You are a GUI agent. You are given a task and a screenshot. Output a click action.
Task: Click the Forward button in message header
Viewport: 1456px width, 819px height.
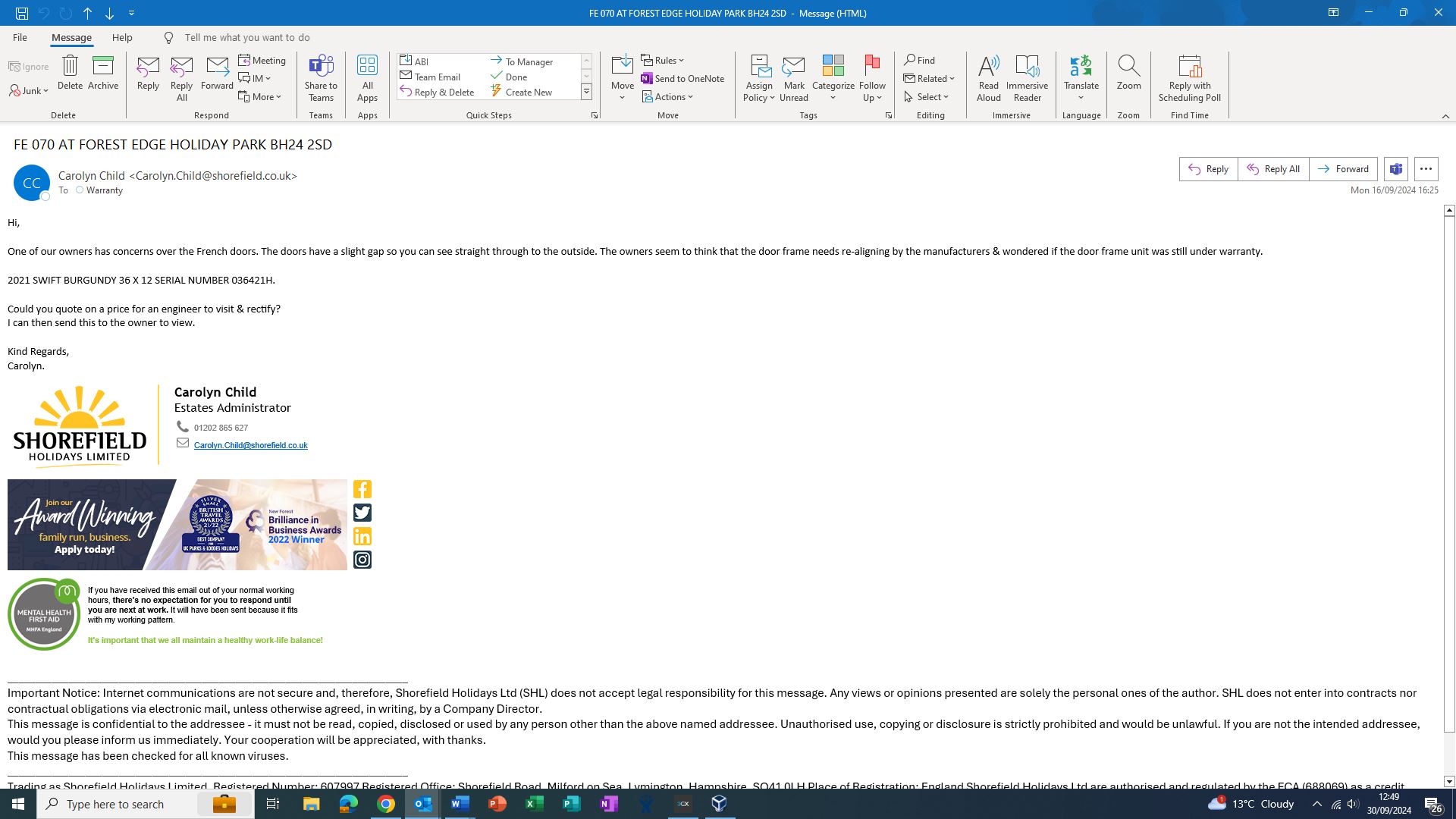pyautogui.click(x=1343, y=169)
